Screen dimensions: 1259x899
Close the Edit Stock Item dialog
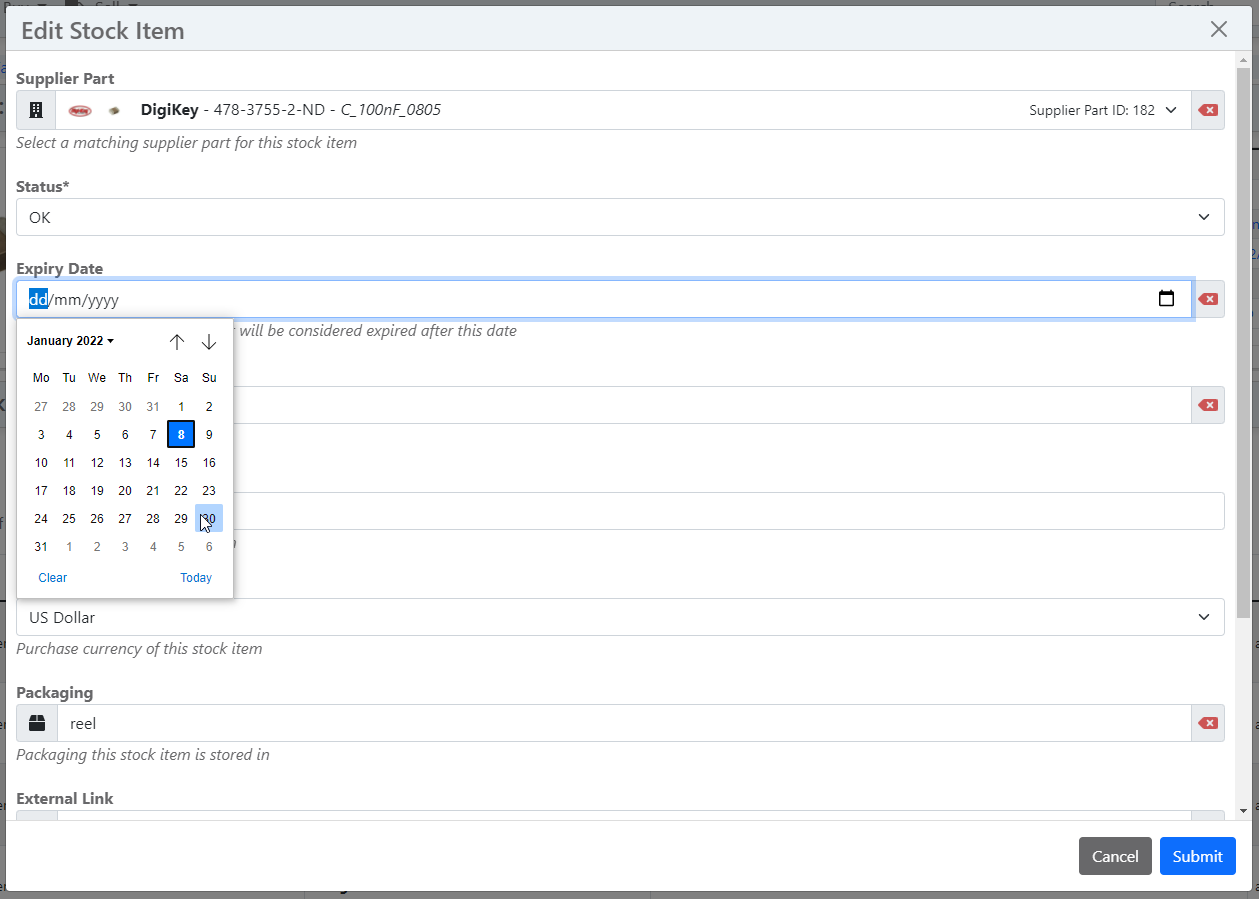pyautogui.click(x=1218, y=29)
